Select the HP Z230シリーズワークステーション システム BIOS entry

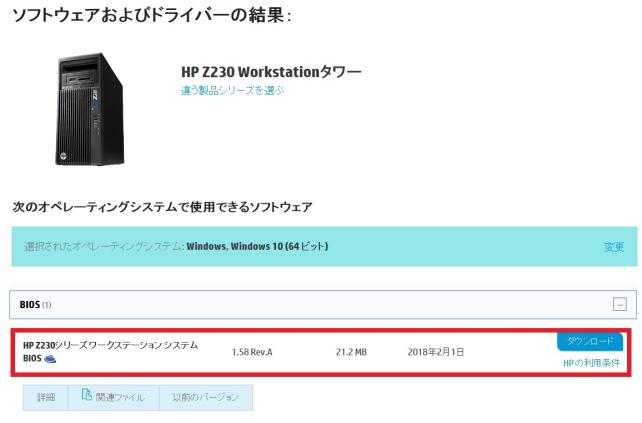point(111,352)
